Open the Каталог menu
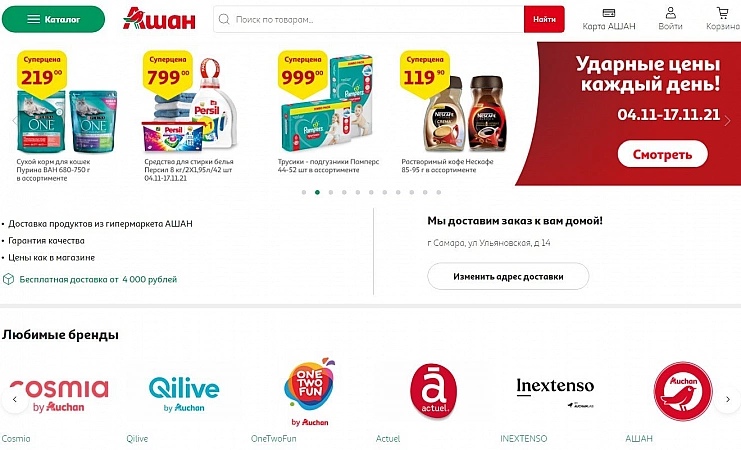Screen dimensions: 741x450 tap(53, 19)
